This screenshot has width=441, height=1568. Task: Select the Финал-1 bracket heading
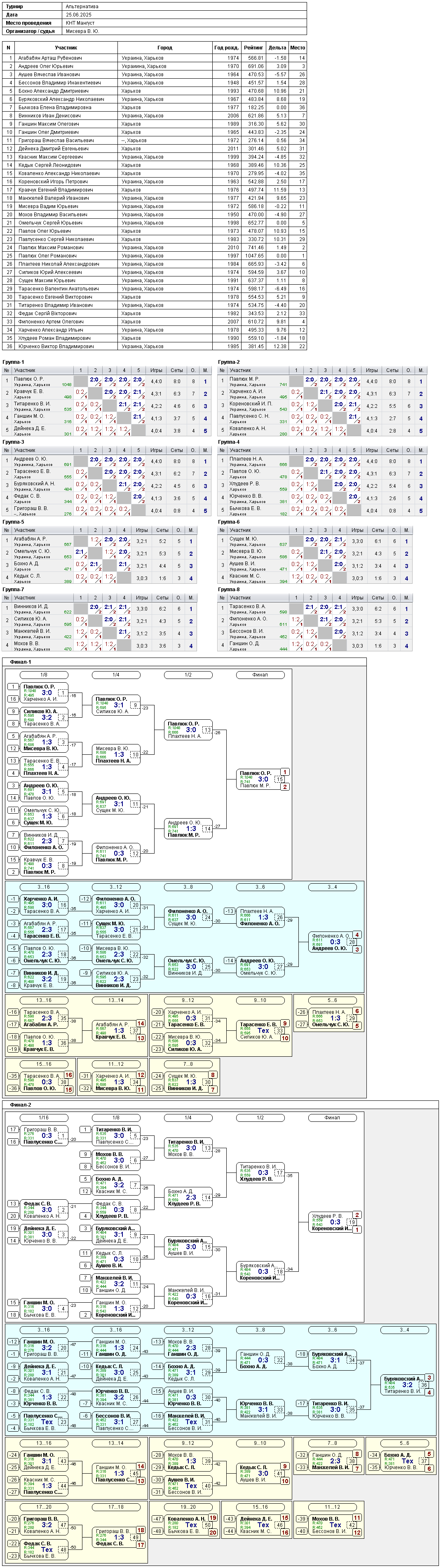click(x=20, y=662)
